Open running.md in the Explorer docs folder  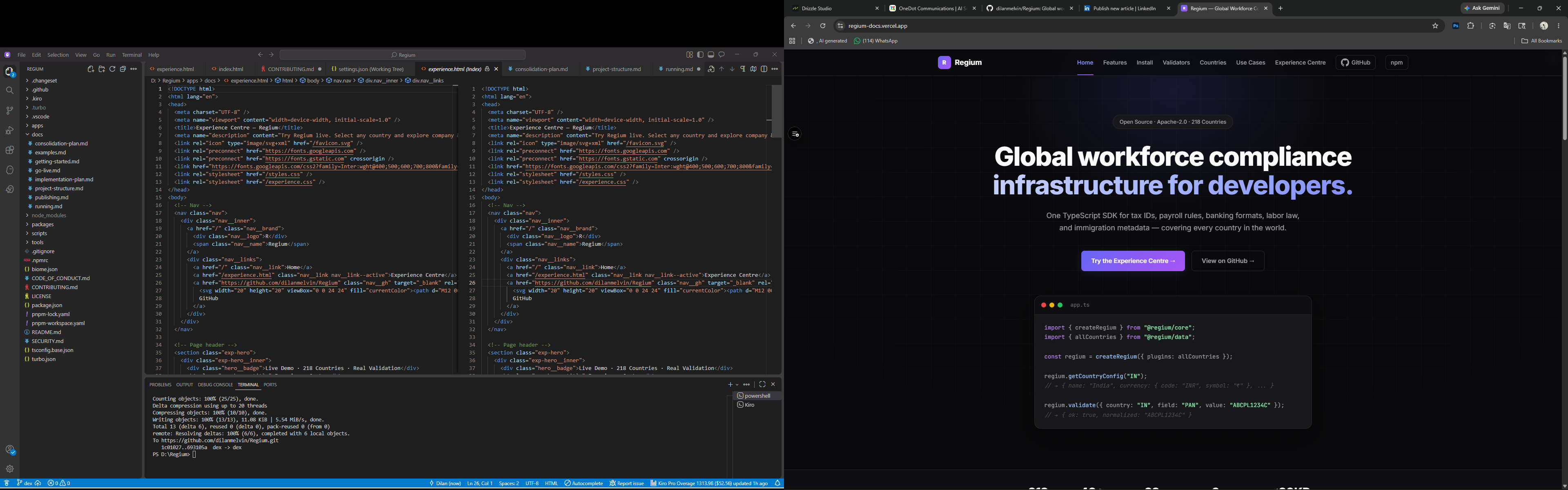coord(49,207)
